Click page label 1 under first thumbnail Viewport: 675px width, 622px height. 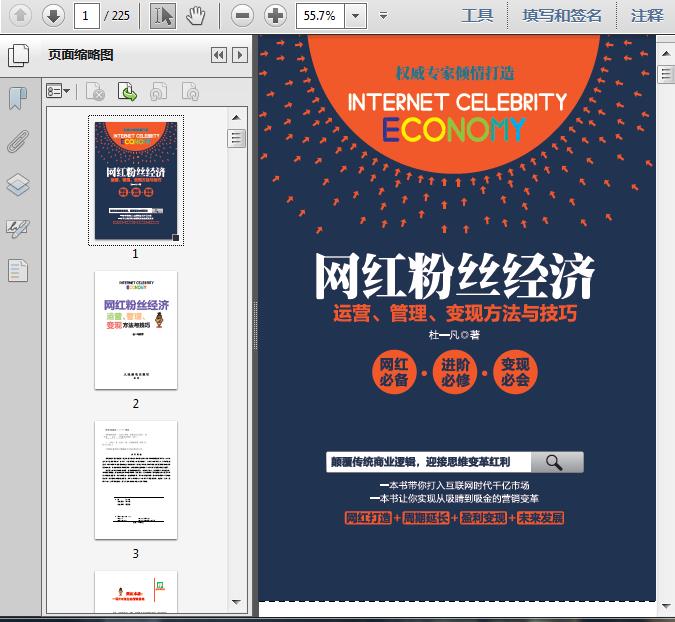coord(135,254)
